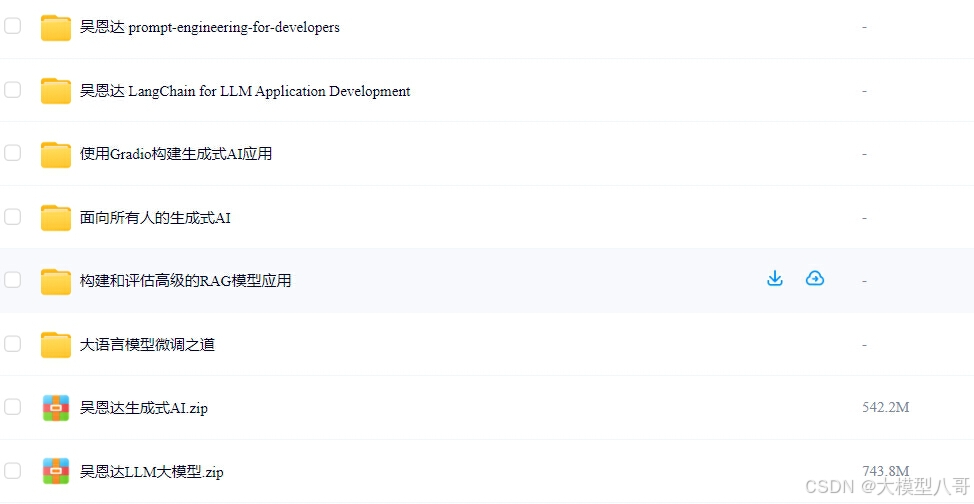The height and width of the screenshot is (504, 974).
Task: Open 吴恩达 prompt-engineering-for-developers folder name
Action: click(210, 27)
